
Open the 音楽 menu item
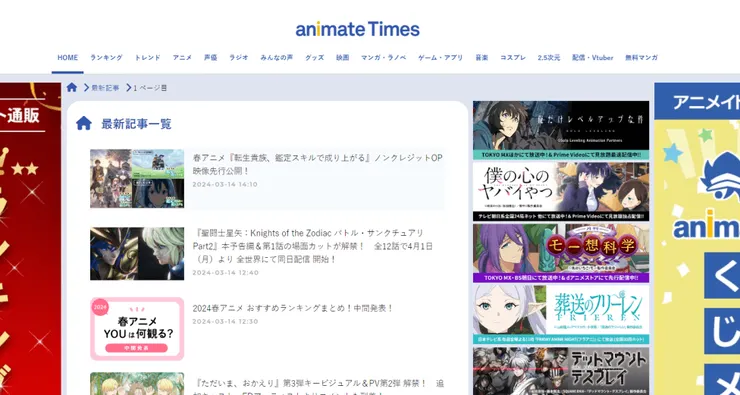click(482, 58)
